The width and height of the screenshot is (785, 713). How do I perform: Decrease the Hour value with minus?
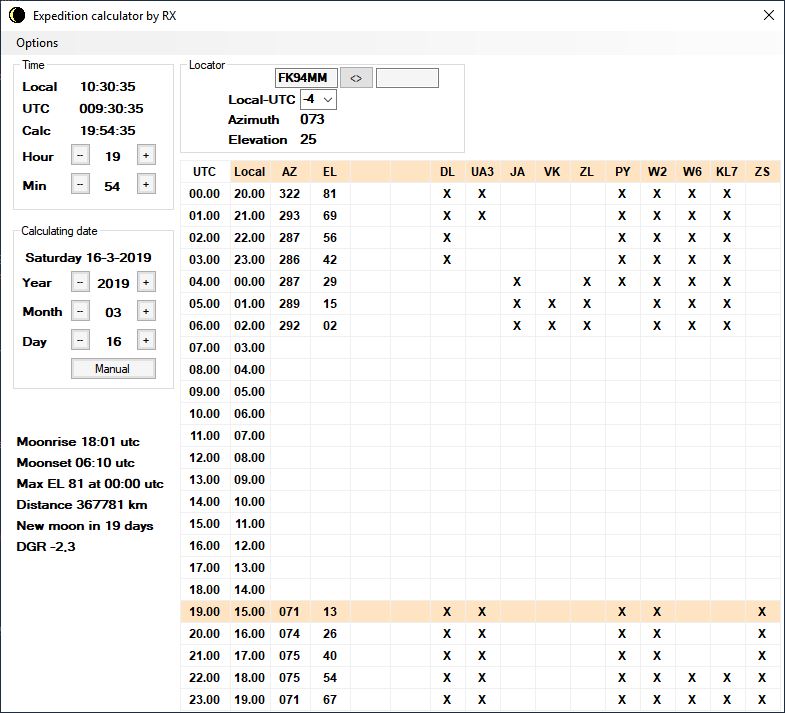tap(81, 155)
